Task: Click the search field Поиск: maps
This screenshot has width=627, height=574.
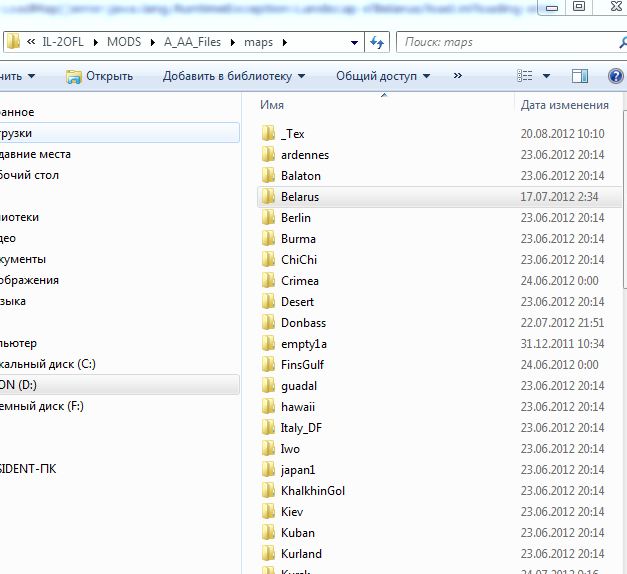Action: [x=510, y=42]
